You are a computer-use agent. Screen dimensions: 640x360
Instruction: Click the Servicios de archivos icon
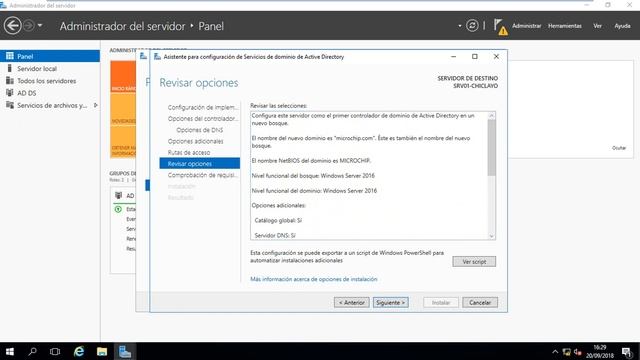[10, 105]
